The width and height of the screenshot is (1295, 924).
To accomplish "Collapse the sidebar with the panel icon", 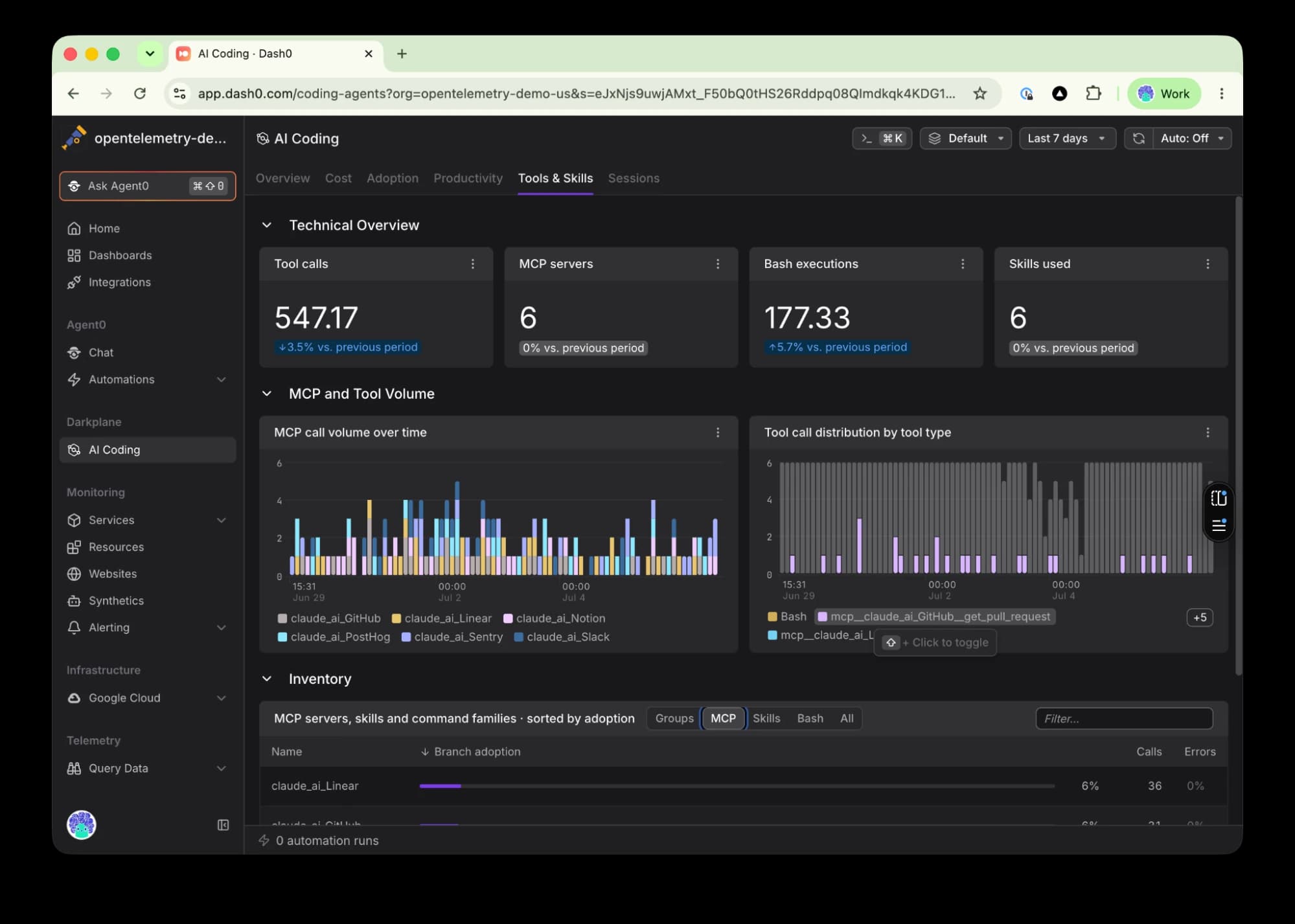I will pos(223,825).
